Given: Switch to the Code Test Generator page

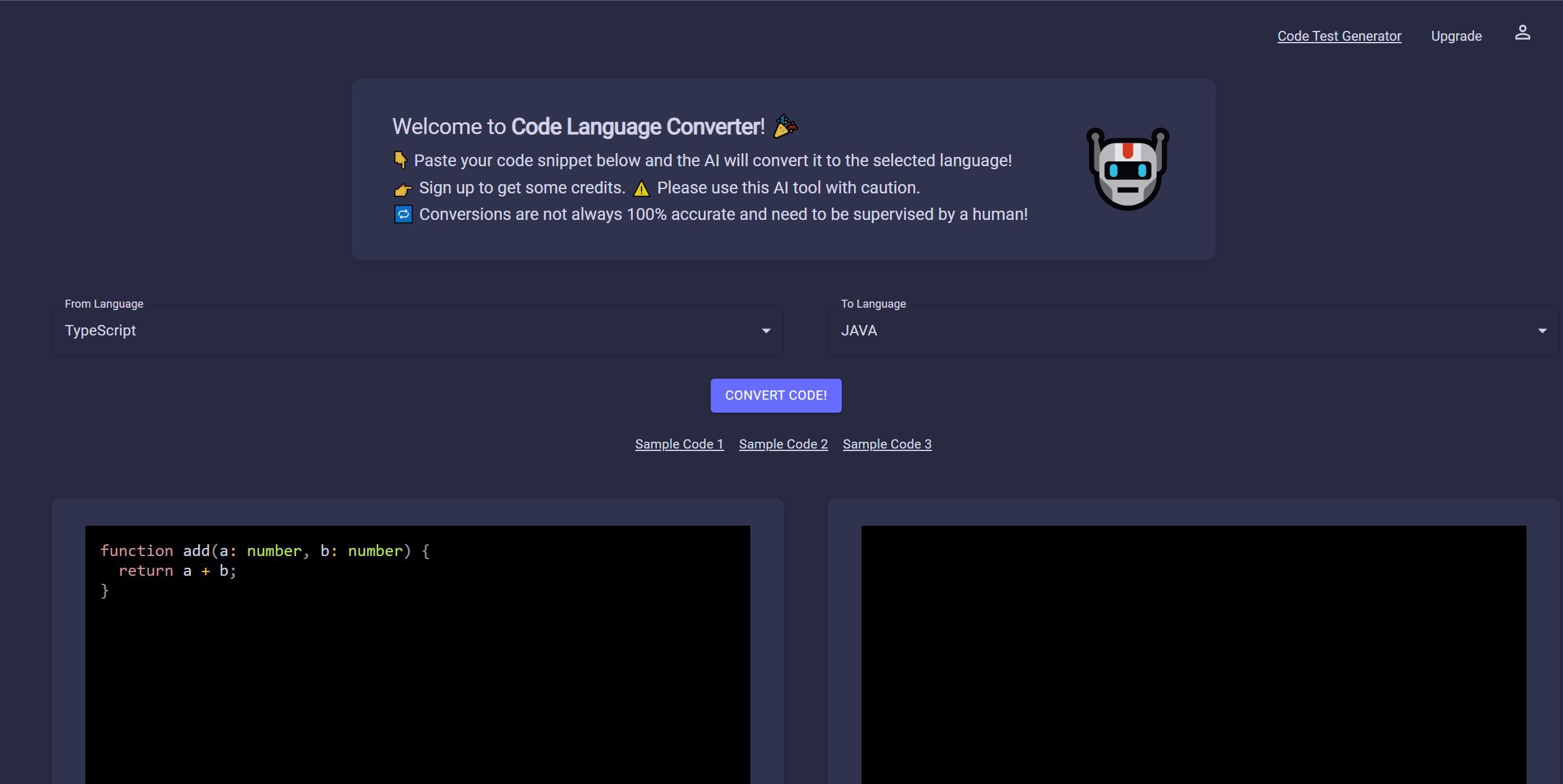Looking at the screenshot, I should (1339, 35).
